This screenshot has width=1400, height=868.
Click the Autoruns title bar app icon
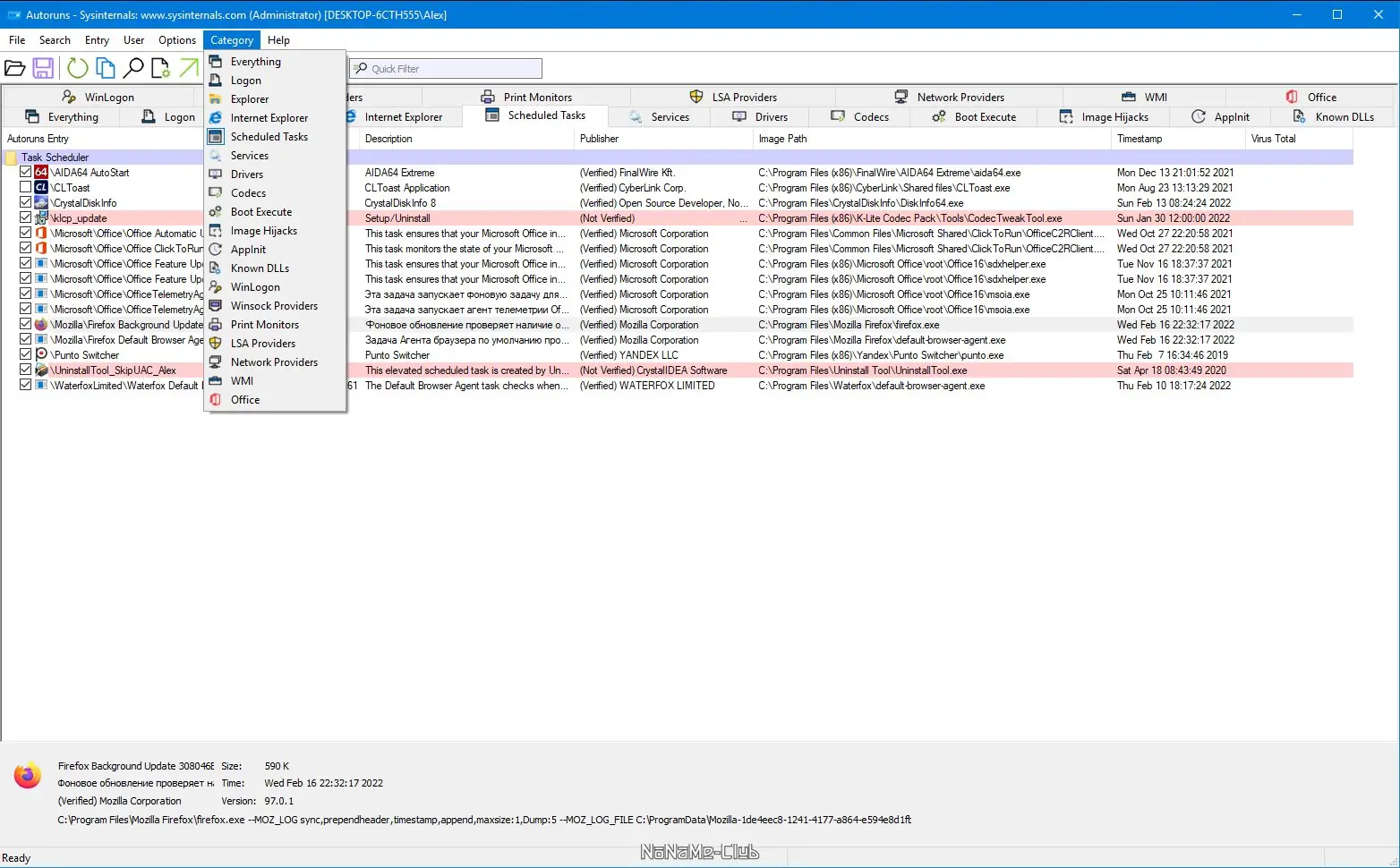(14, 15)
